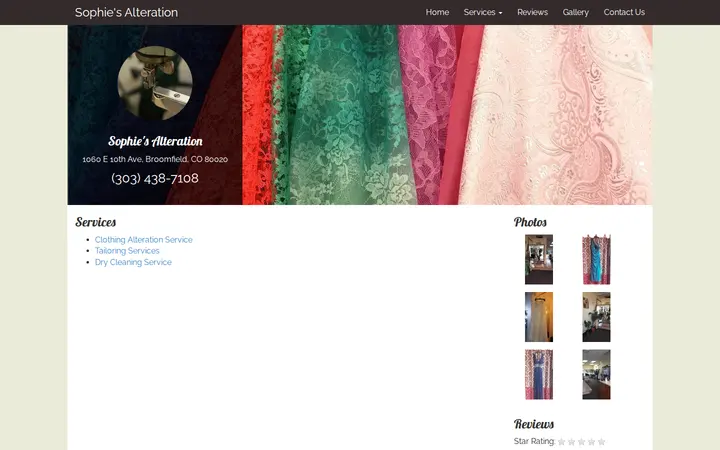Select the Sophie's Alteration heading in banner
Image resolution: width=720 pixels, height=450 pixels.
coord(155,141)
